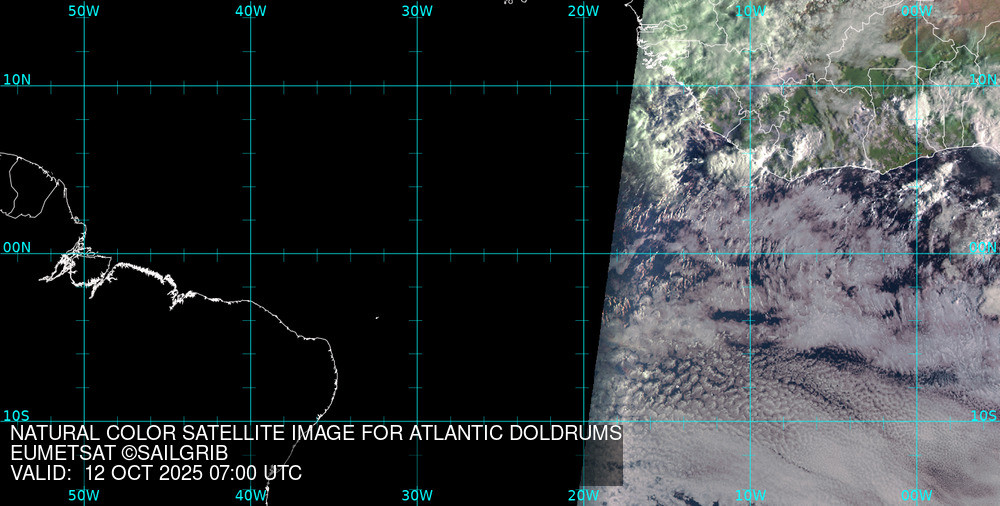Click the 00N equator label on left edge

point(17,247)
